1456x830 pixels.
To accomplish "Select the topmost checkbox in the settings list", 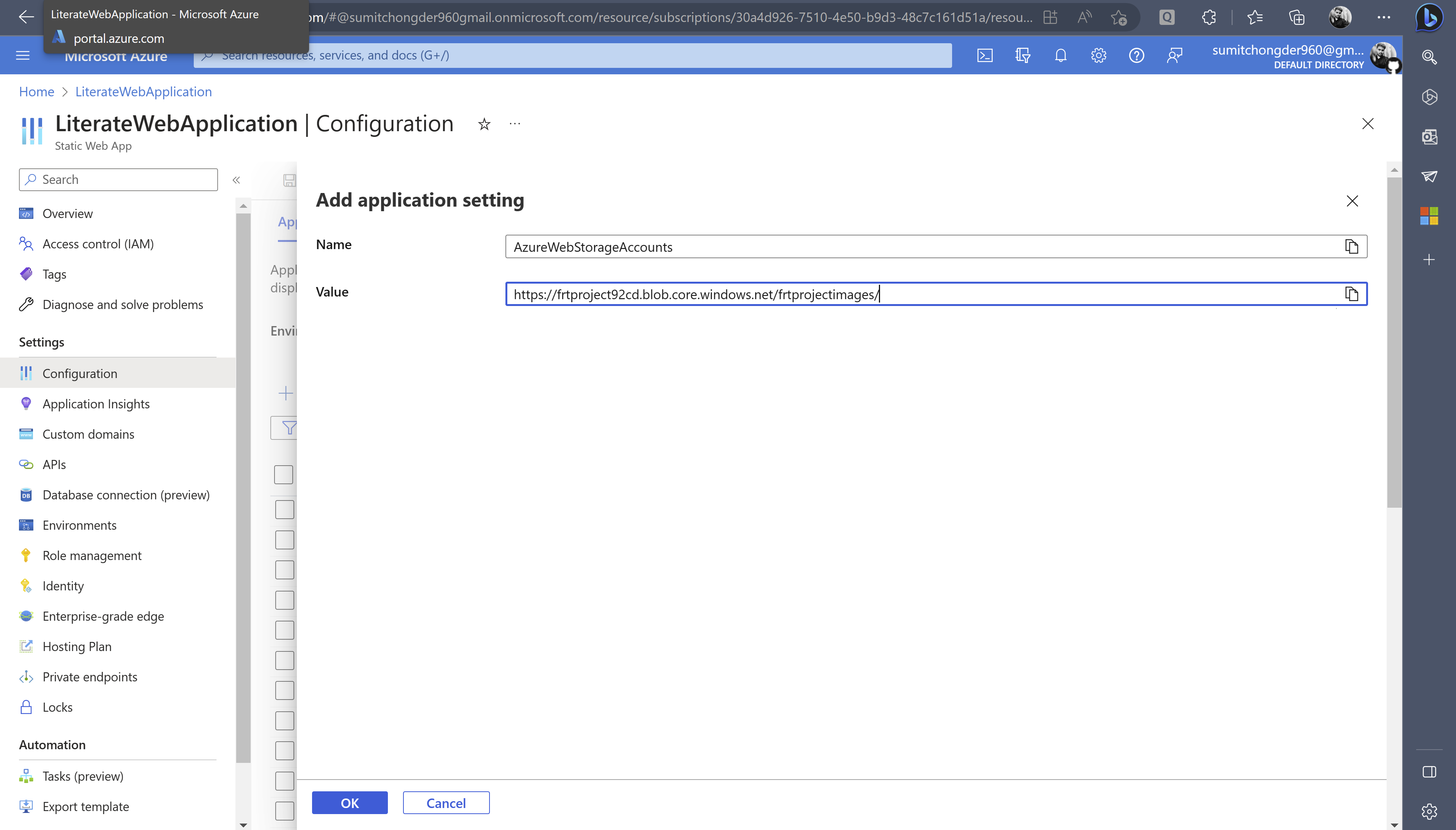I will (x=284, y=474).
